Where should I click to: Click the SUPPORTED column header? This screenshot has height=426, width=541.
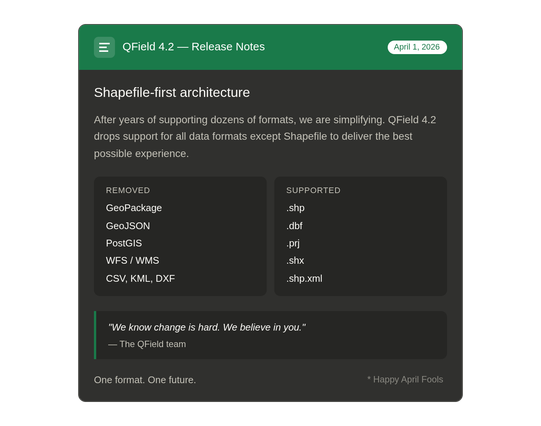(313, 190)
